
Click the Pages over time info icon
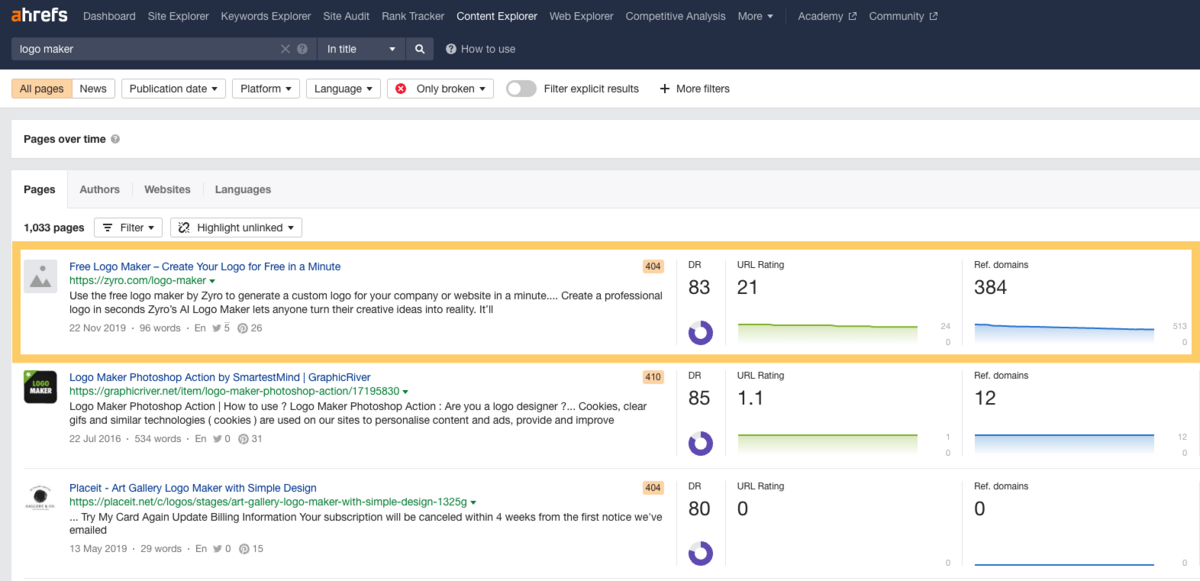coord(115,140)
